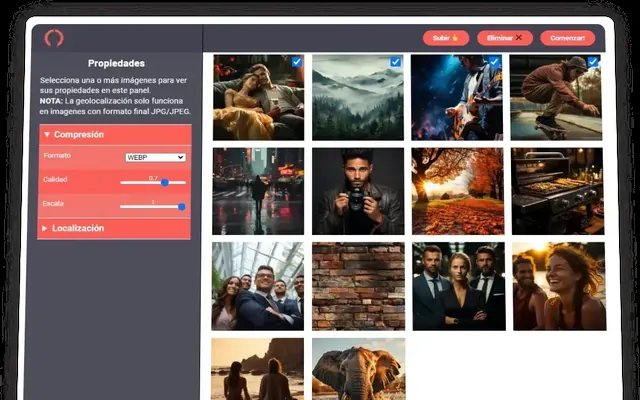640x400 pixels.
Task: Uncheck the misty mountains image checkbox
Action: point(396,62)
